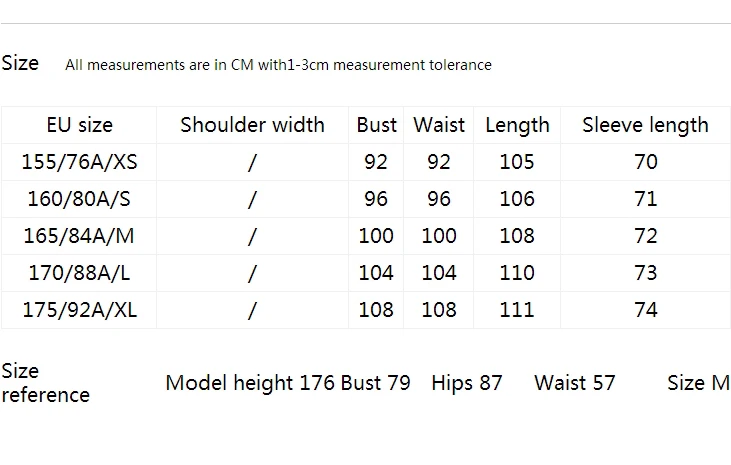Click the measurement tolerance note text
This screenshot has height=465, width=731.
click(x=278, y=65)
